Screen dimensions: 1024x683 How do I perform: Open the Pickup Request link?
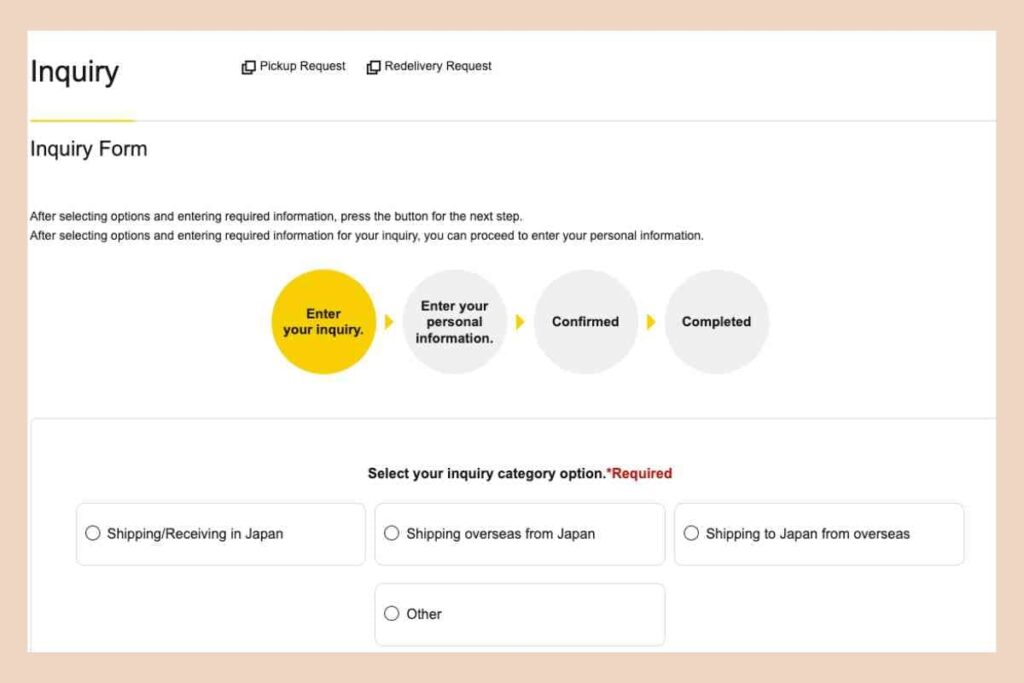(x=302, y=66)
